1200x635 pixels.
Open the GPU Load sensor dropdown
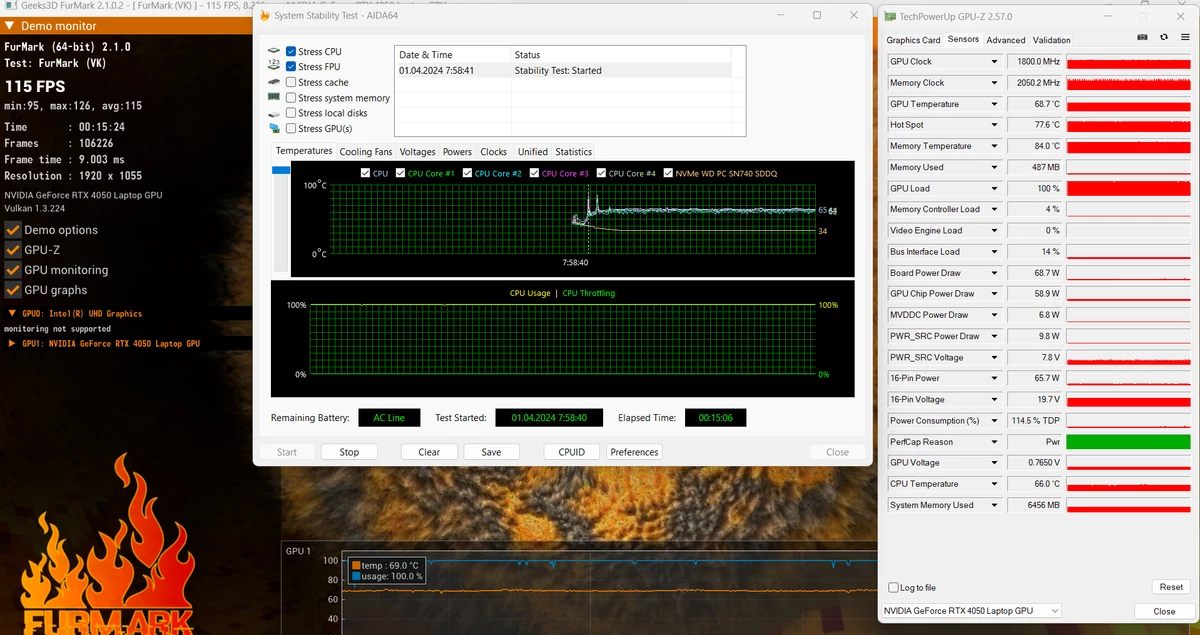994,188
